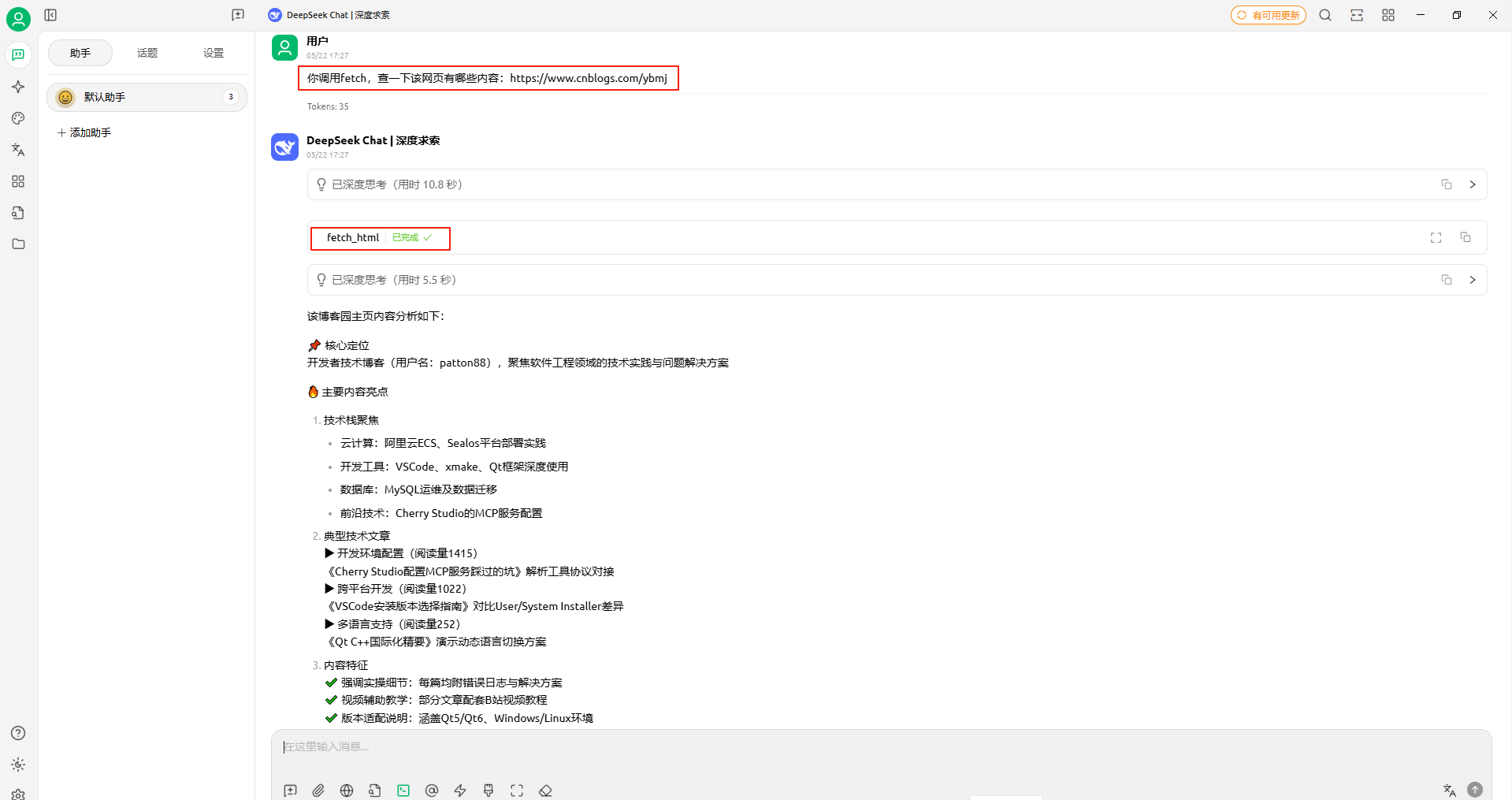Toggle the theme sun icon in sidebar
This screenshot has width=1512, height=800.
click(x=18, y=765)
